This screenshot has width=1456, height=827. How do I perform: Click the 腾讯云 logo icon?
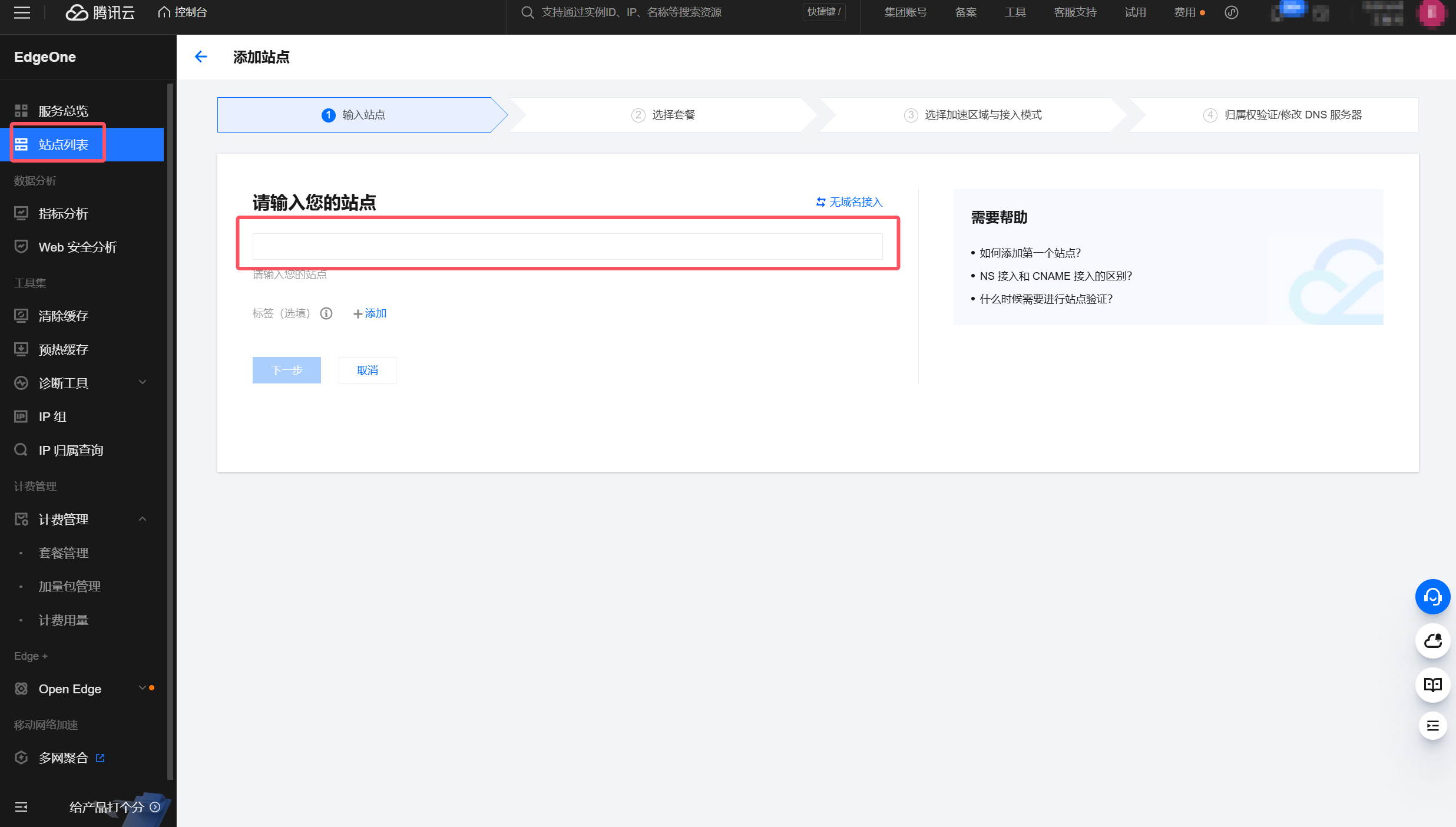pos(75,12)
